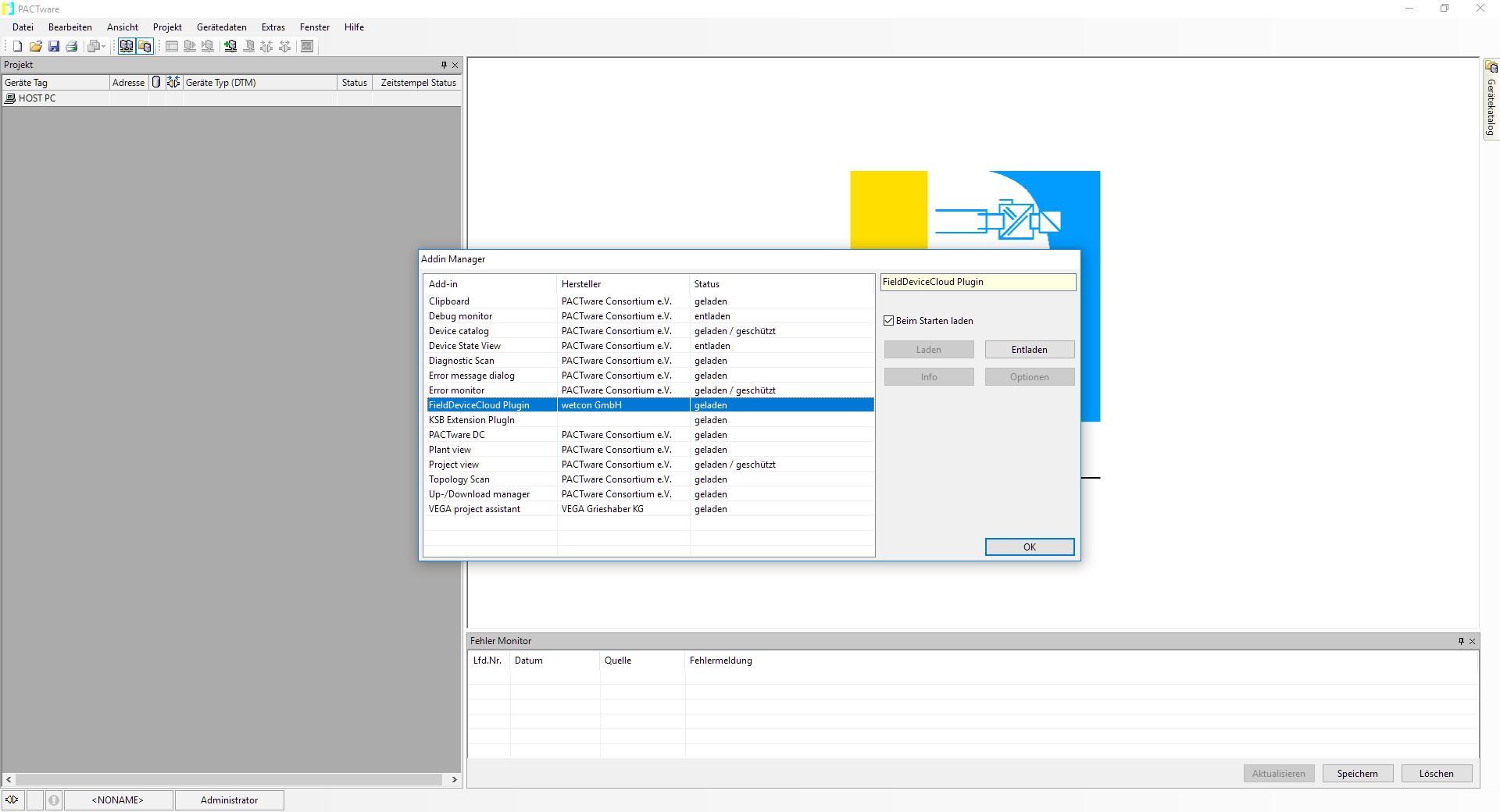The width and height of the screenshot is (1500, 812).
Task: Open the Bearbeiten menu
Action: 70,27
